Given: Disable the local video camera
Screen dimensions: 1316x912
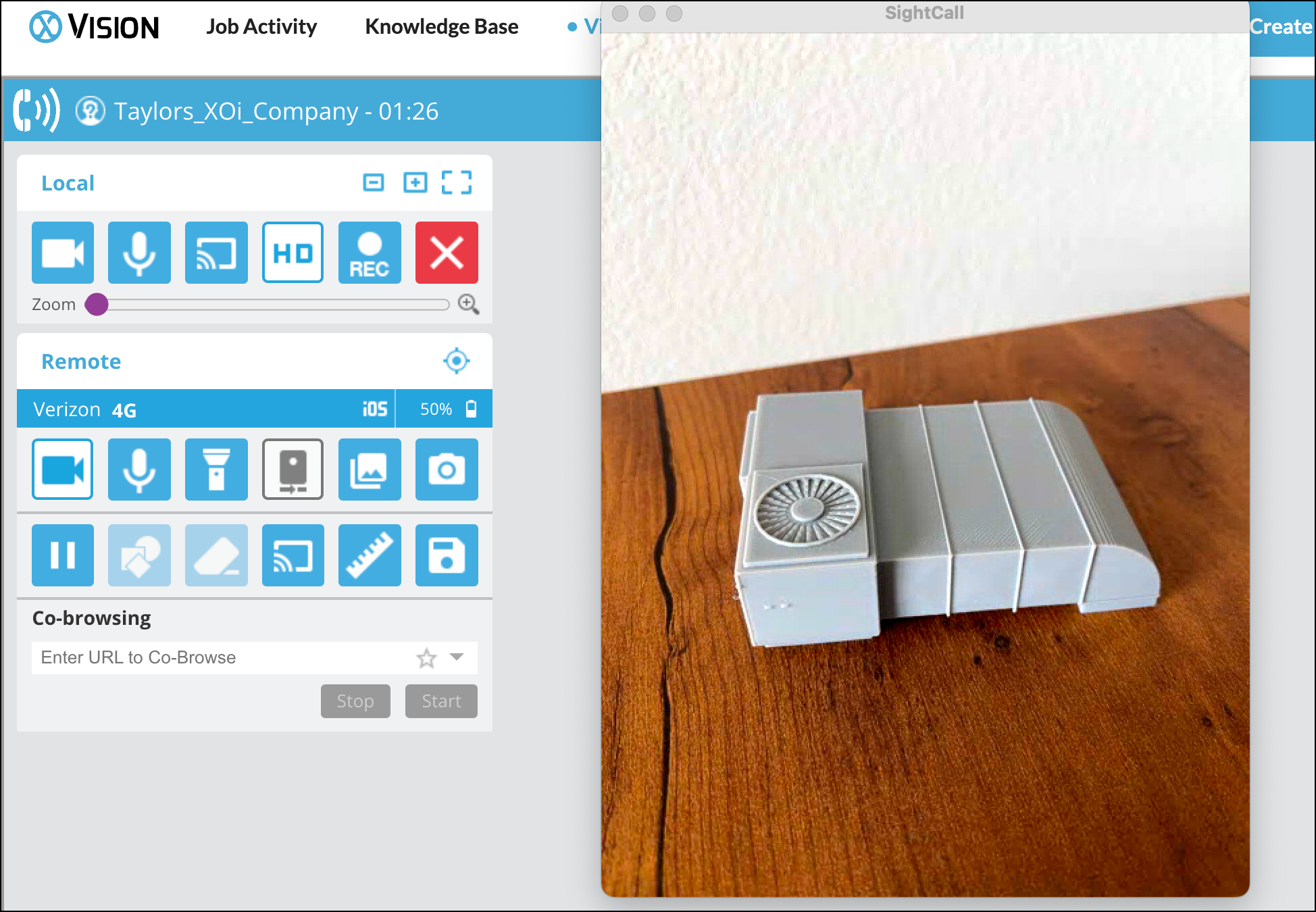Looking at the screenshot, I should click(x=62, y=252).
